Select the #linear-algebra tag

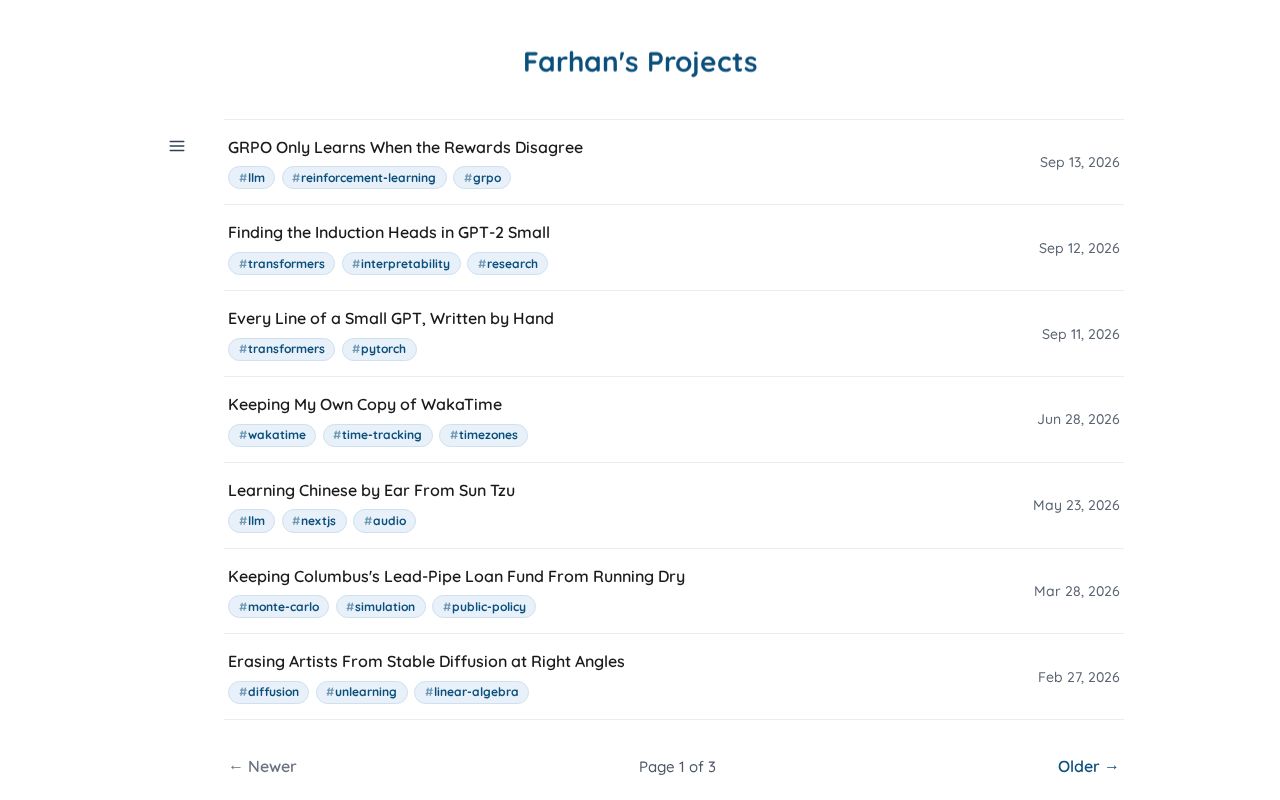[471, 692]
